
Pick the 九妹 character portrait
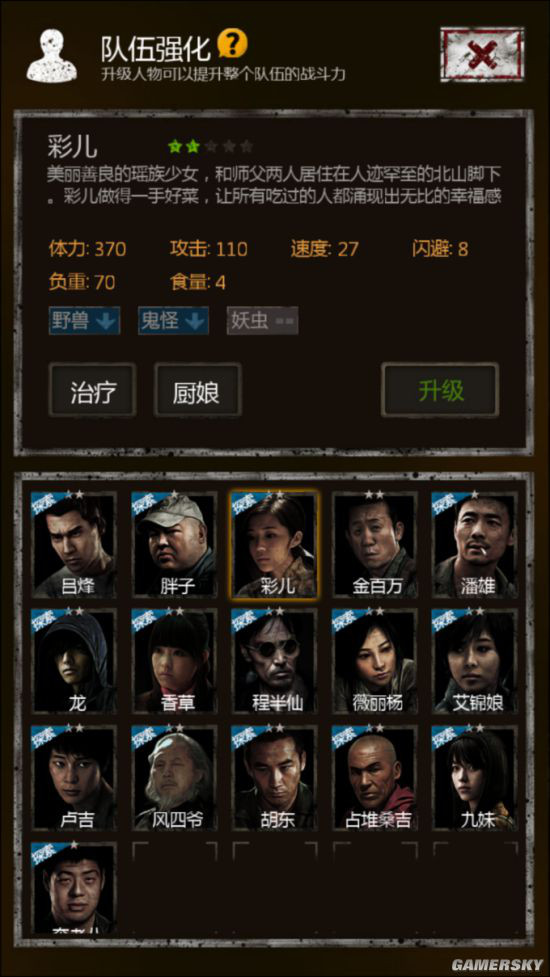click(x=474, y=777)
